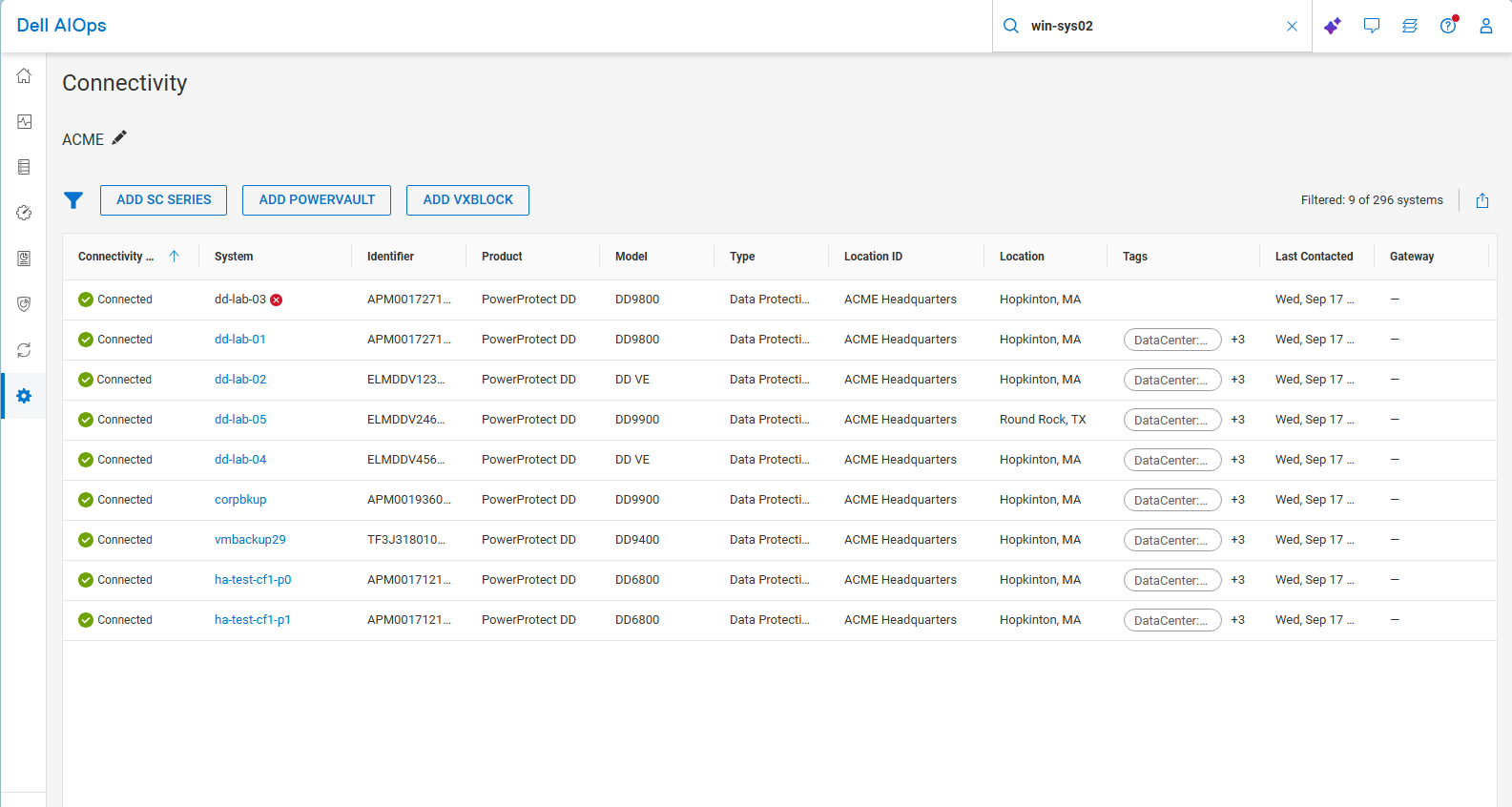This screenshot has width=1512, height=807.
Task: Sort by the Last Contacted column header
Action: pyautogui.click(x=1314, y=257)
